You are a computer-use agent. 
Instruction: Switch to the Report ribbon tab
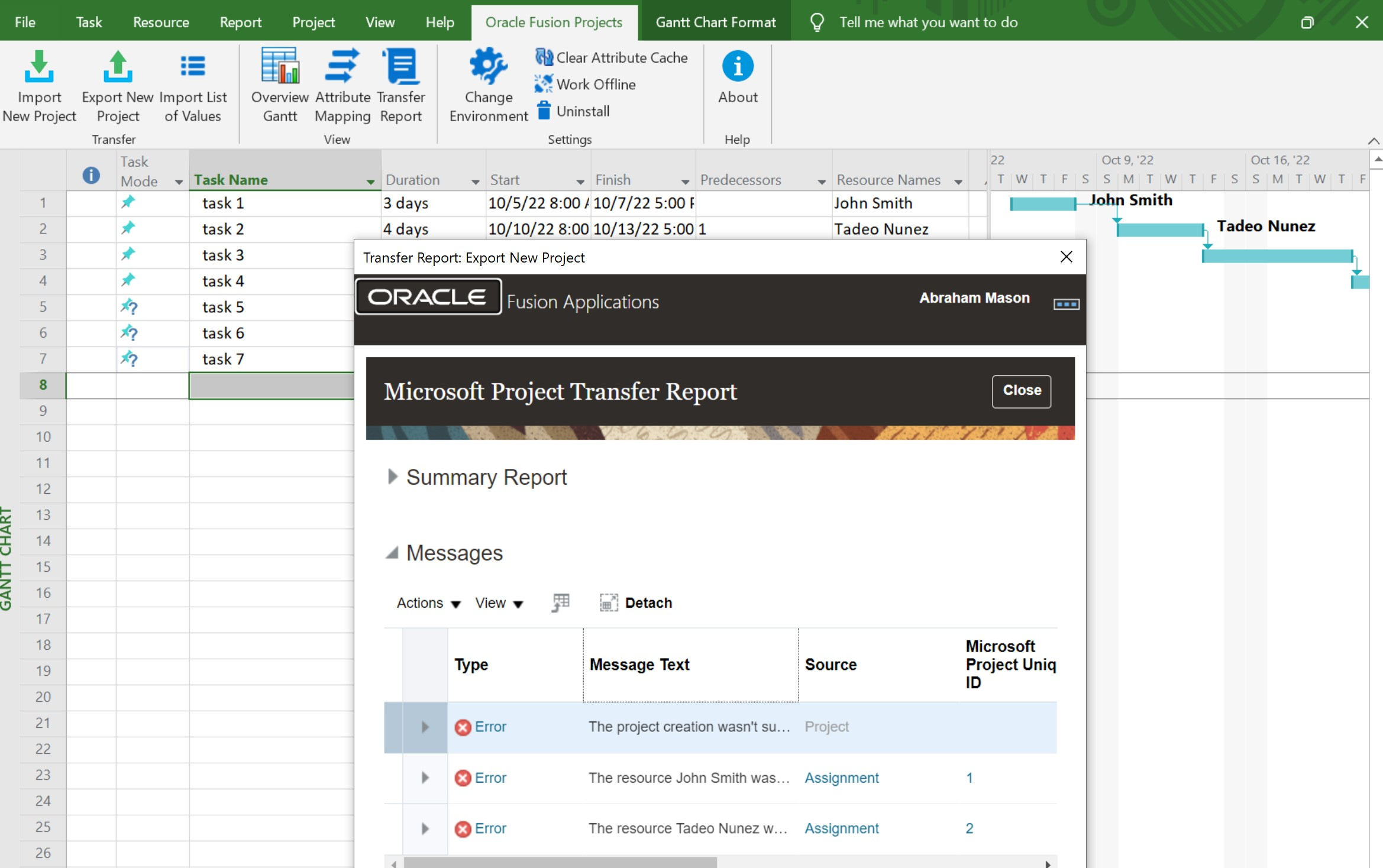(240, 22)
